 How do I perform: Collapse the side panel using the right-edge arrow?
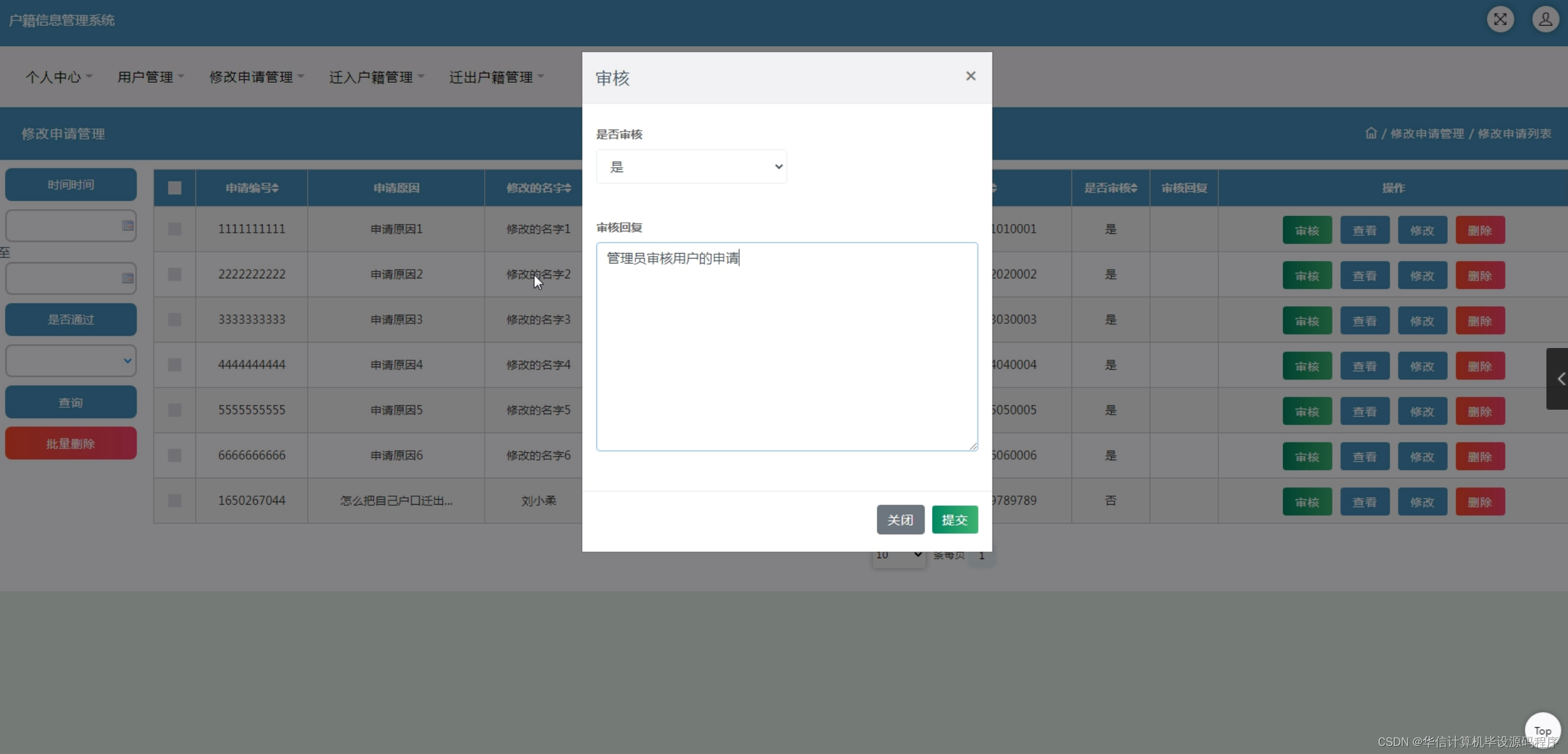pos(1560,378)
